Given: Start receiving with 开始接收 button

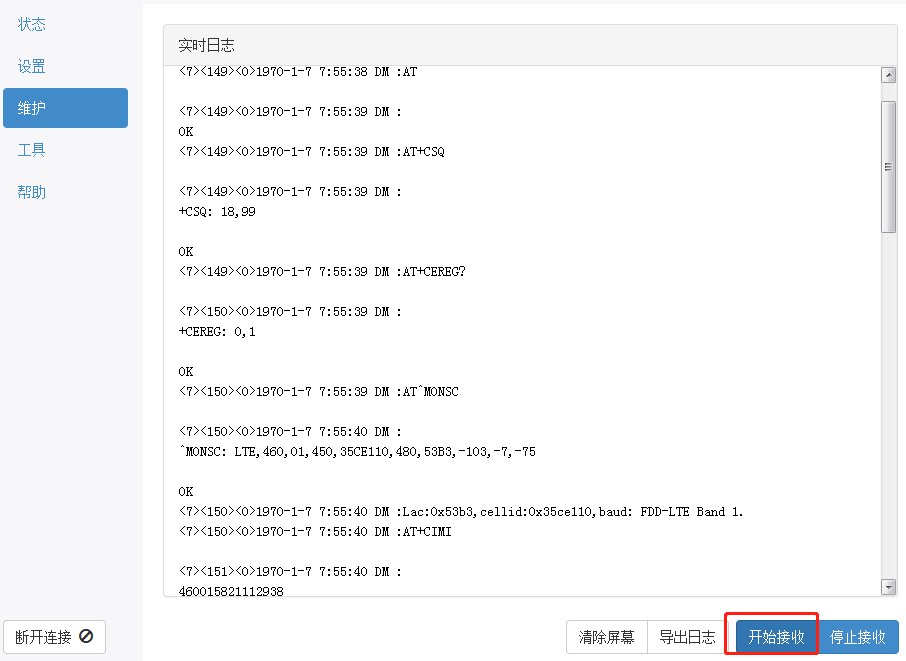Looking at the screenshot, I should tap(777, 637).
